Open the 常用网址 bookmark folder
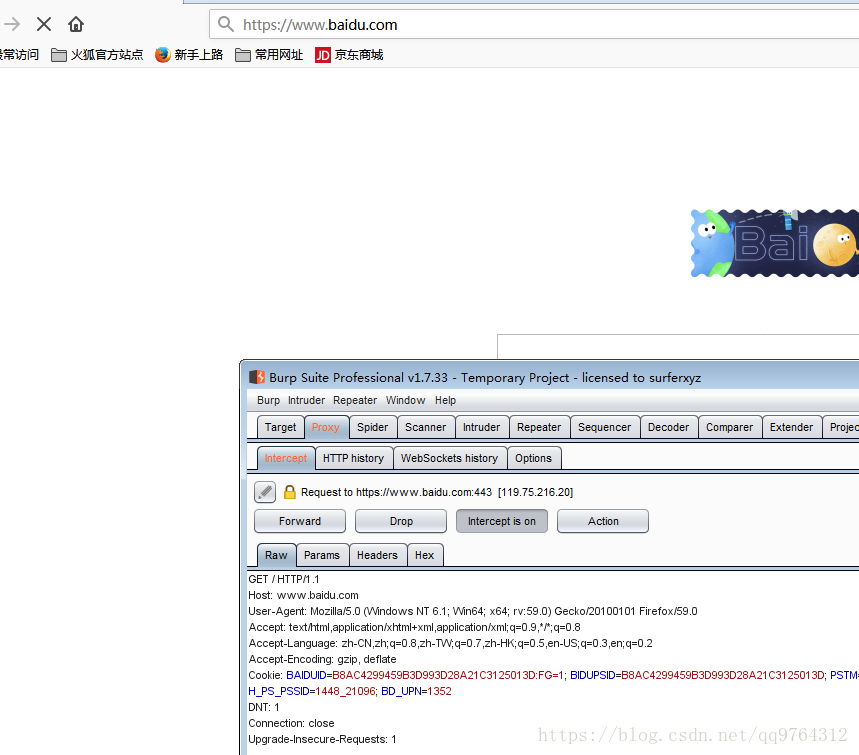This screenshot has height=755, width=859. [269, 55]
